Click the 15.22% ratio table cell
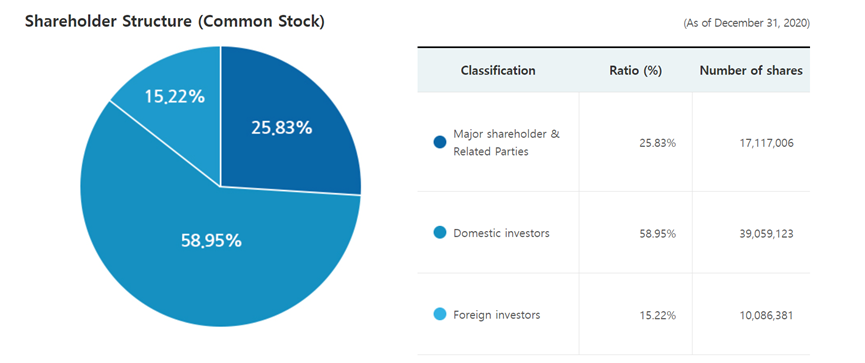Image resolution: width=865 pixels, height=363 pixels. click(656, 316)
